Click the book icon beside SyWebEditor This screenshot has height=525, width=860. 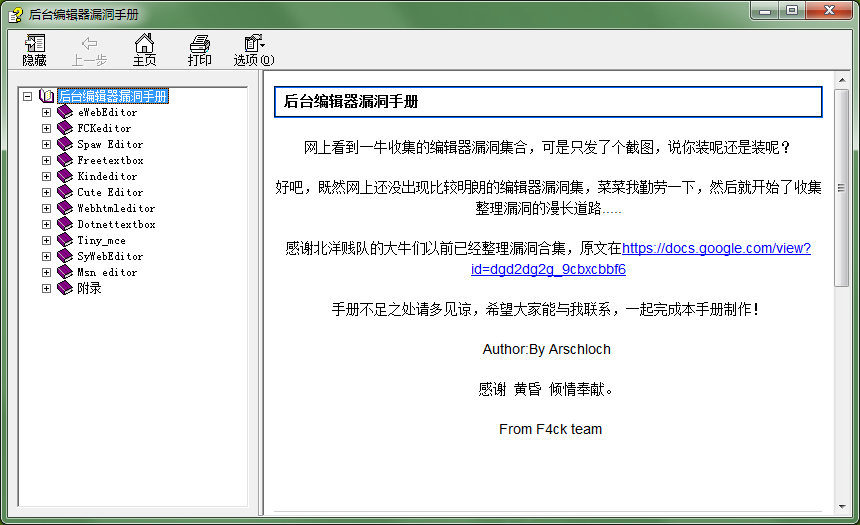tap(65, 256)
